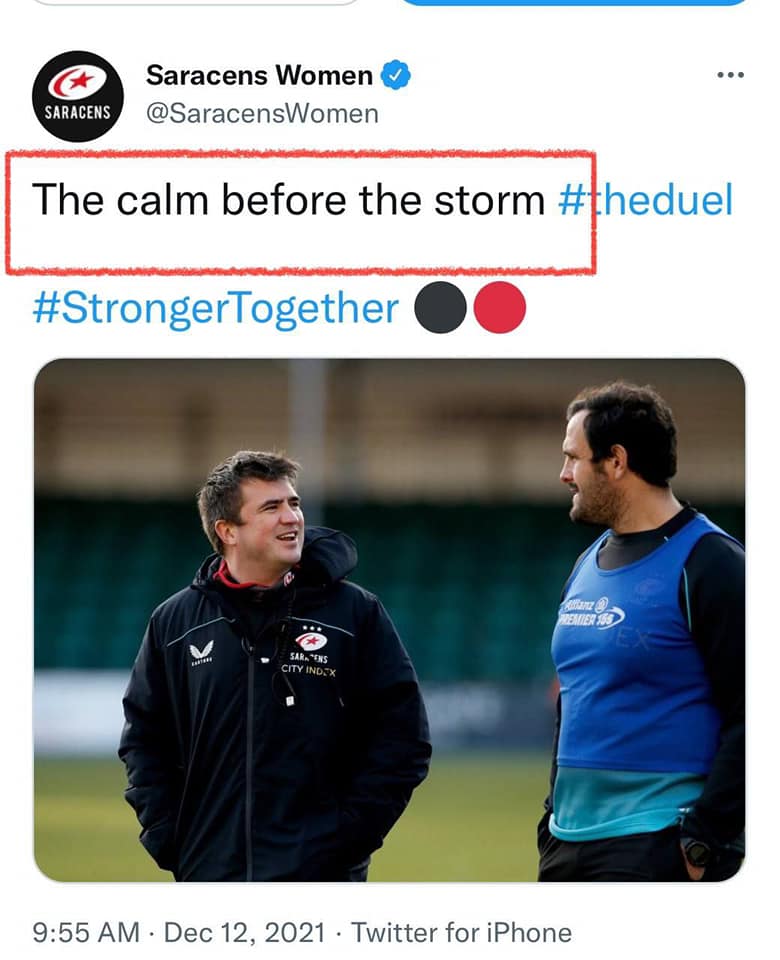Click the blue verified badge
The image size is (780, 960).
click(397, 75)
